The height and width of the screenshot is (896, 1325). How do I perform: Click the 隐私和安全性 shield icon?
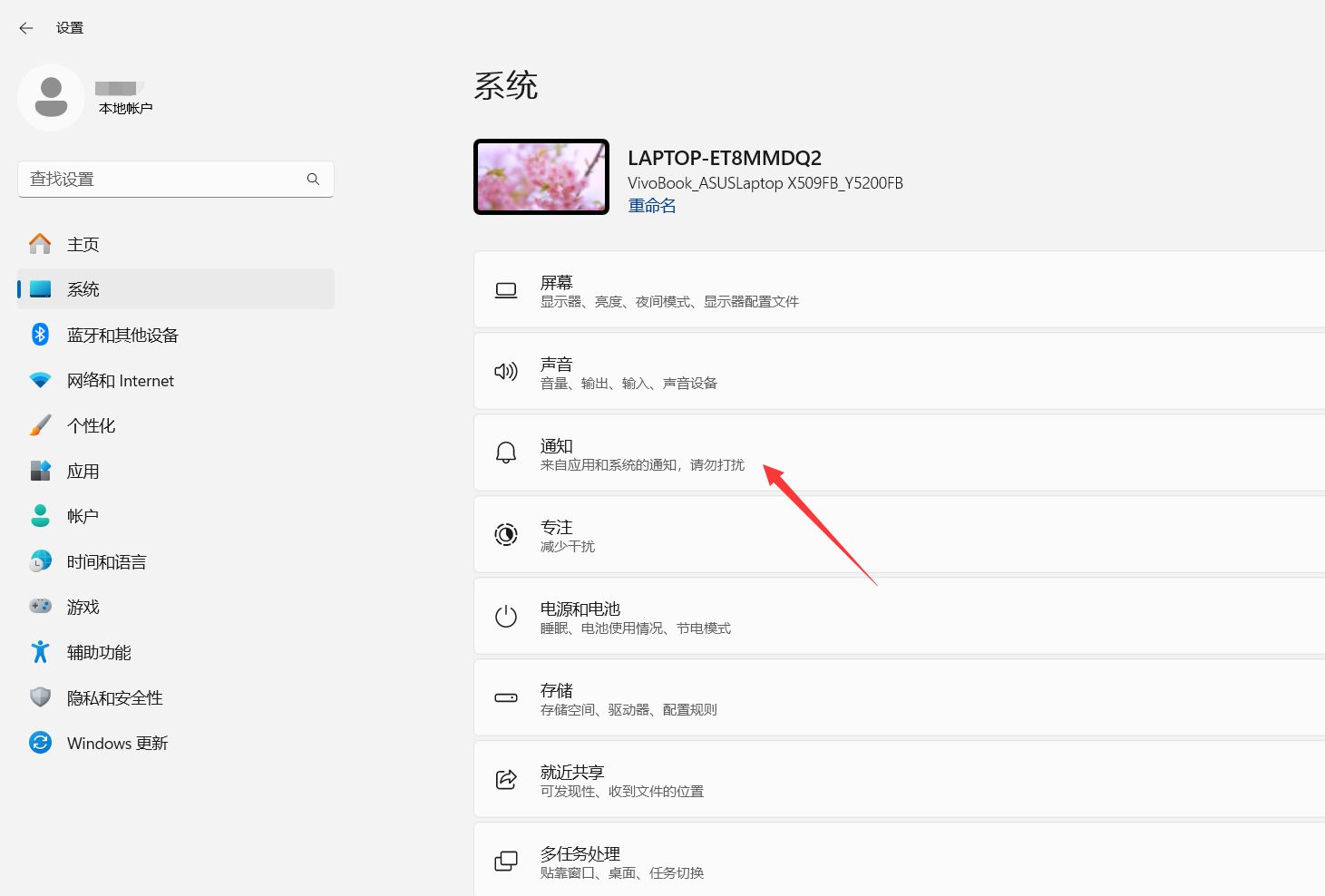[40, 697]
